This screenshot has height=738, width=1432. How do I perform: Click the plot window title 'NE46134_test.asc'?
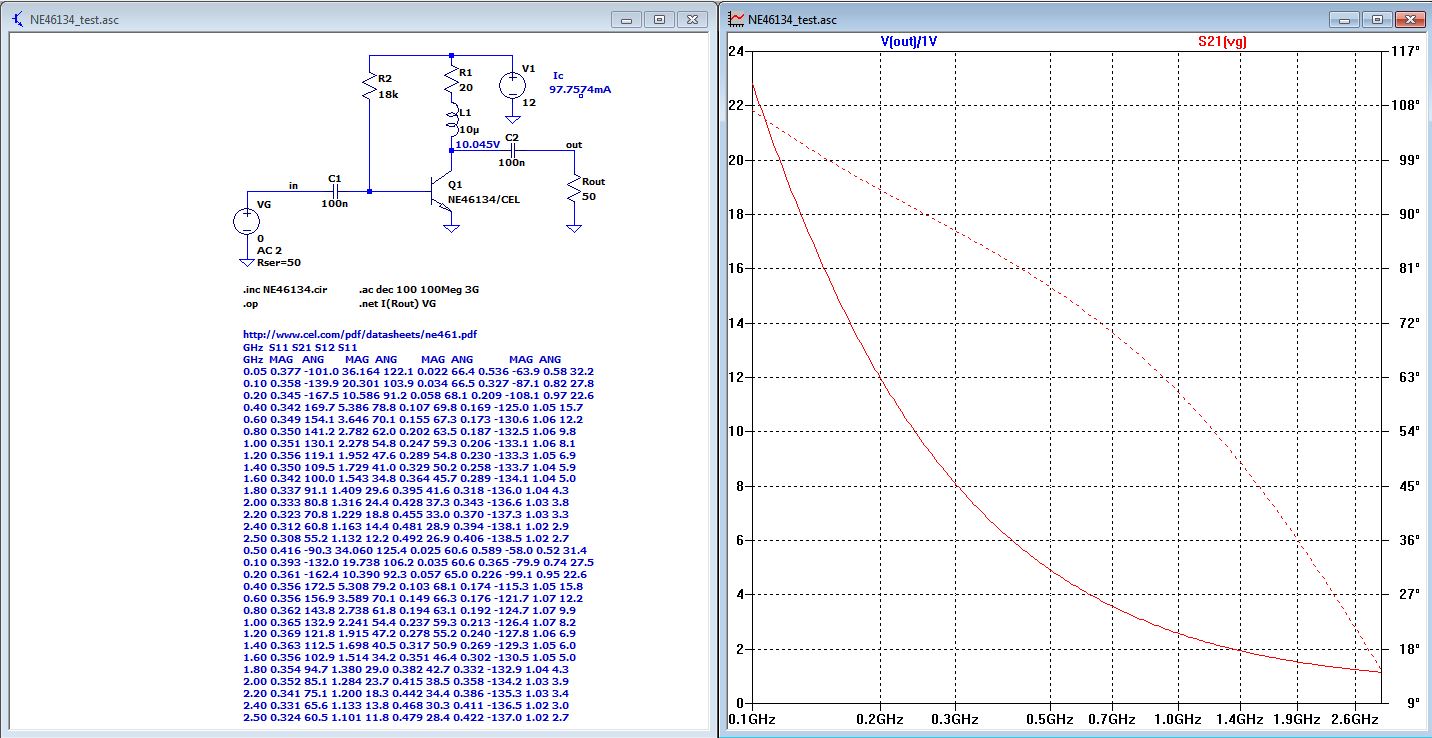(792, 20)
